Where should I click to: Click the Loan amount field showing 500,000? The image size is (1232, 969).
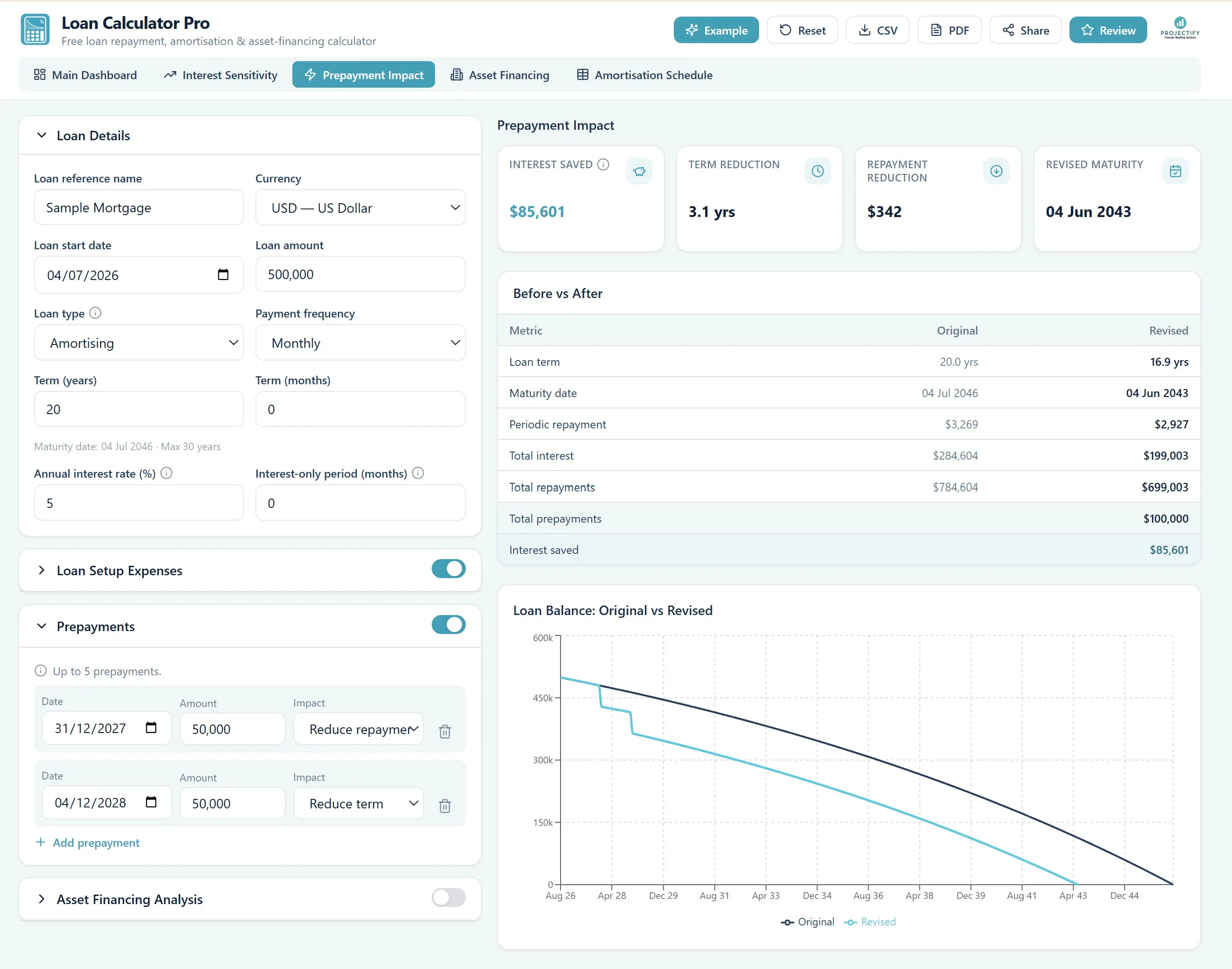pyautogui.click(x=360, y=274)
